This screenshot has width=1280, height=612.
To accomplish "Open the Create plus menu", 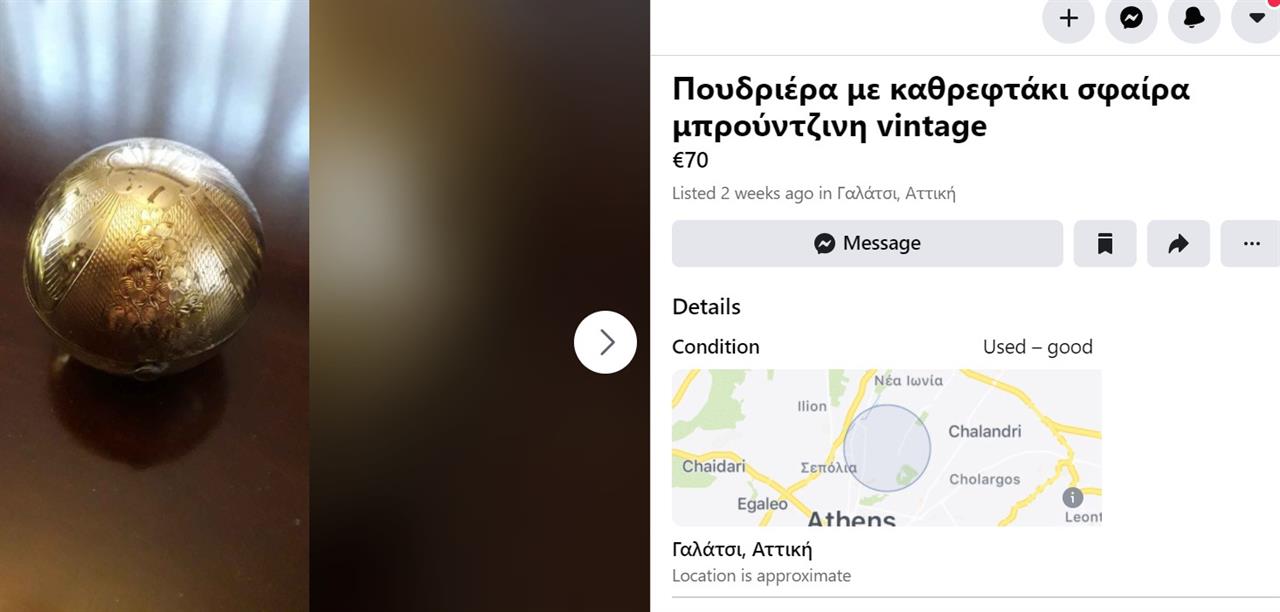I will point(1068,18).
